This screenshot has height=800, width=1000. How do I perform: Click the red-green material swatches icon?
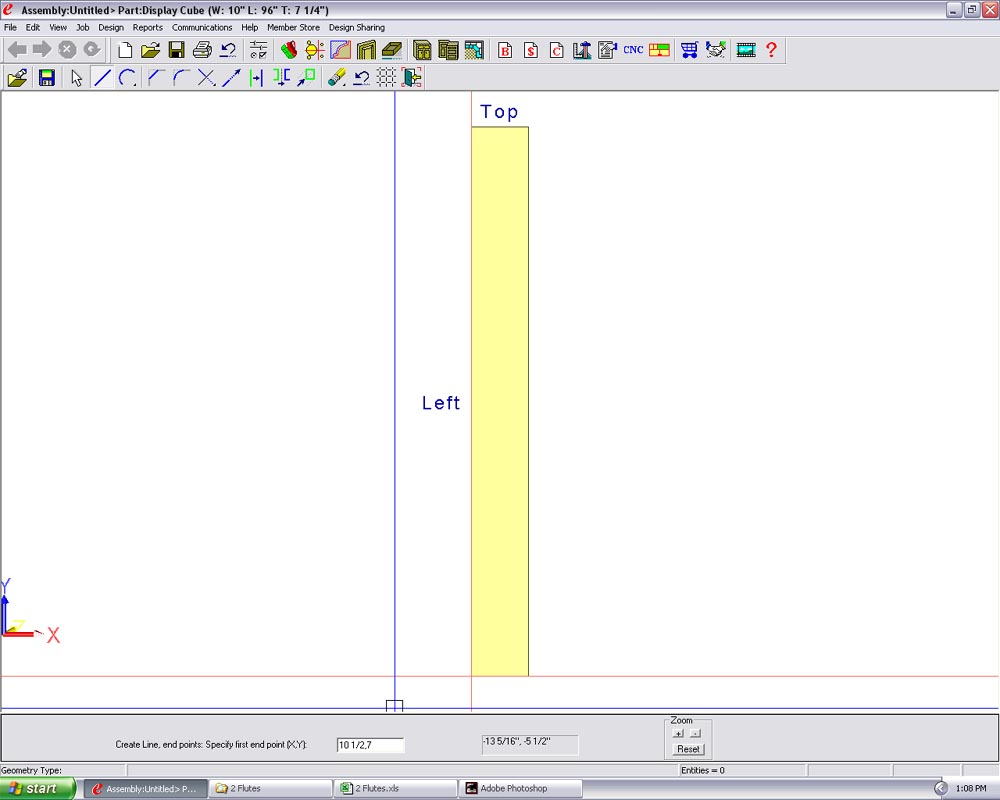pos(289,50)
